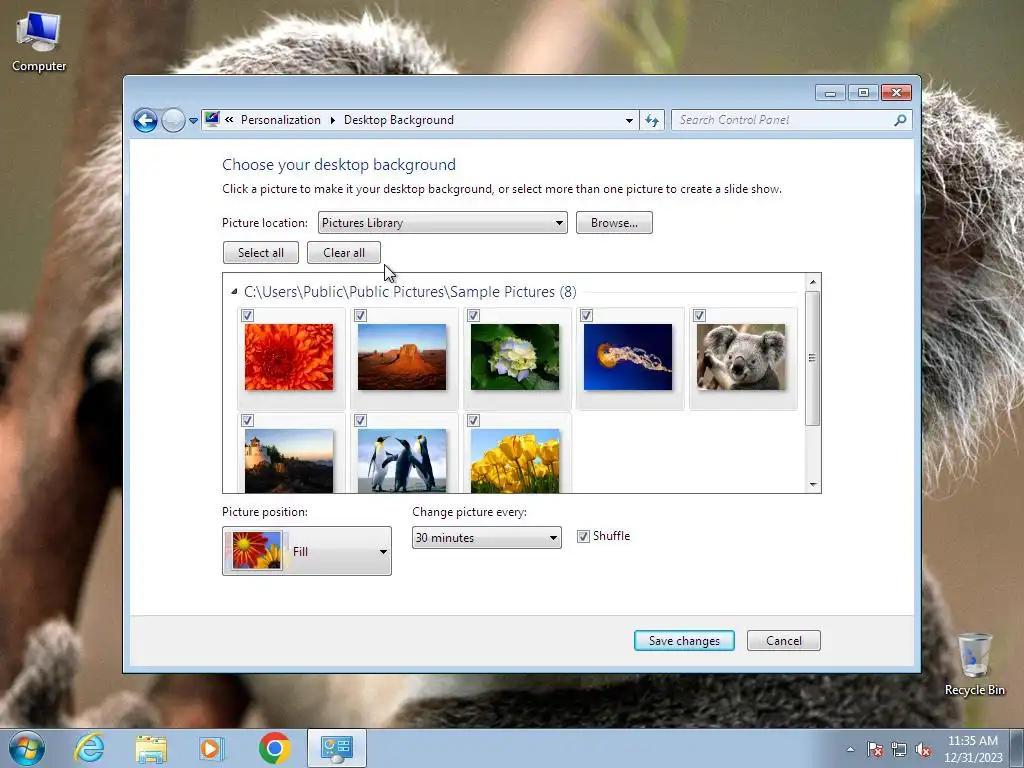1024x768 pixels.
Task: Select the yellow tulips thumbnail
Action: (515, 460)
